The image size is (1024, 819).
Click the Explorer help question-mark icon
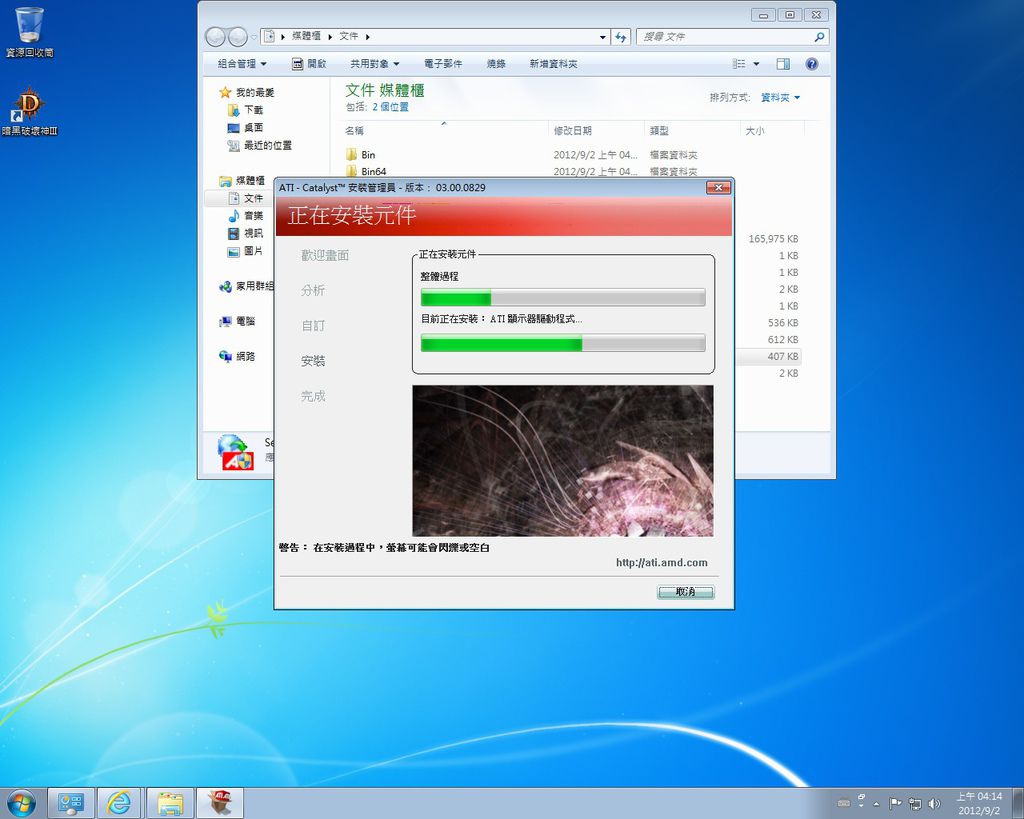coord(811,64)
